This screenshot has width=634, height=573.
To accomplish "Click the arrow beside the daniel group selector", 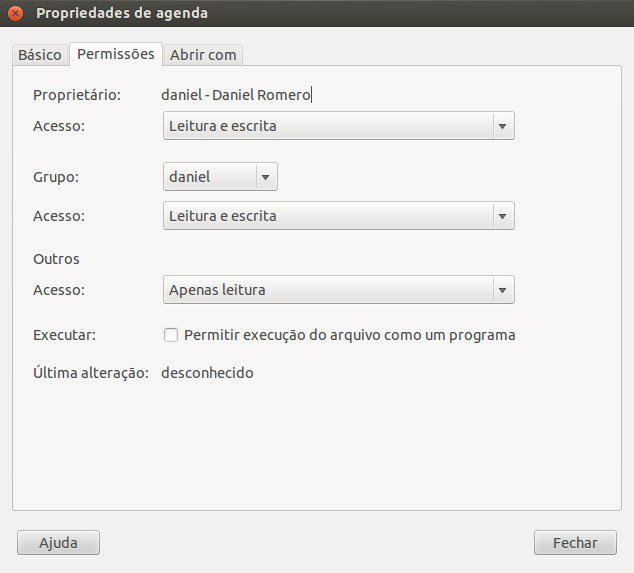I will [x=265, y=177].
